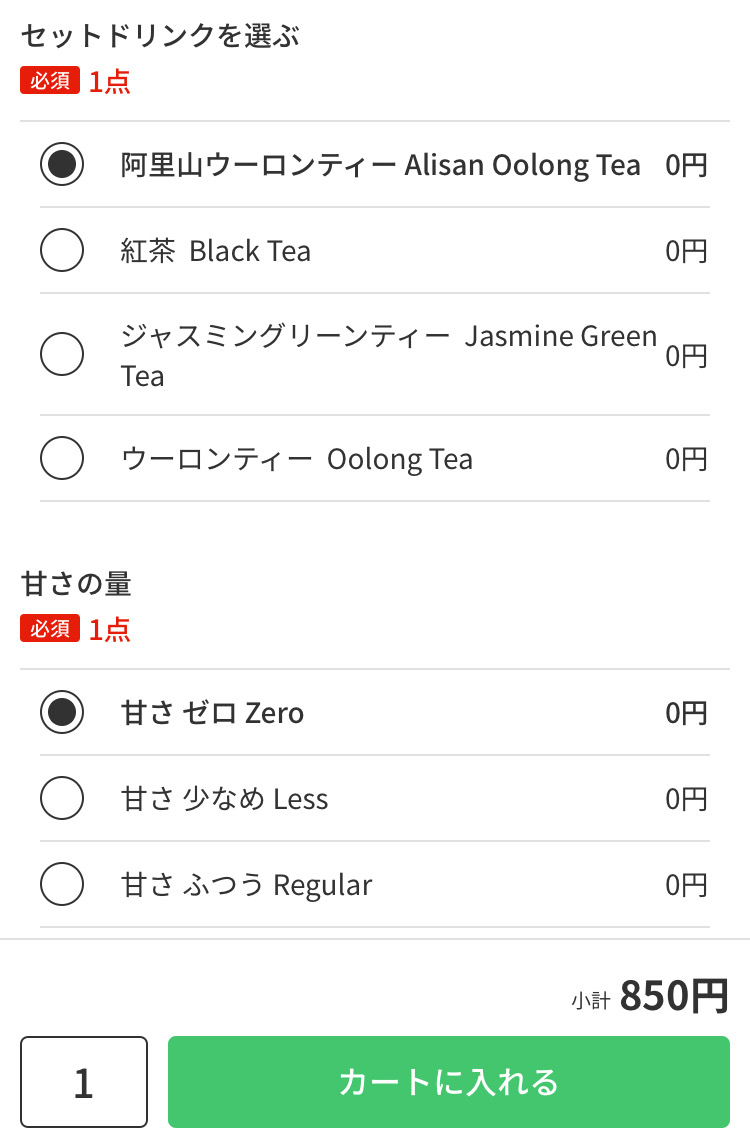
Task: Set sweetness to ゼロ Zero radio button
Action: click(62, 713)
